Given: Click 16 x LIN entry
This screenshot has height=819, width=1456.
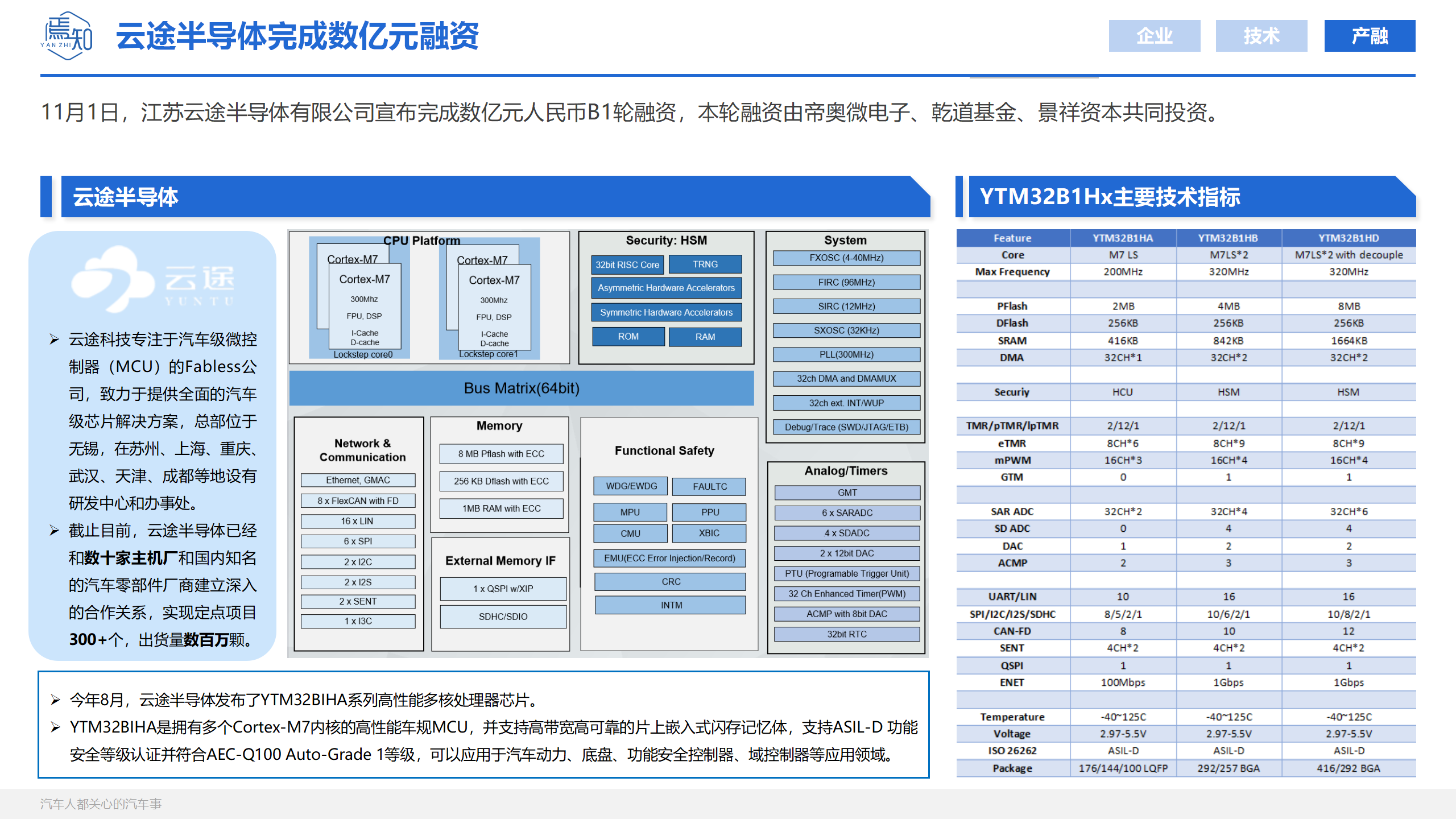Looking at the screenshot, I should click(x=358, y=521).
